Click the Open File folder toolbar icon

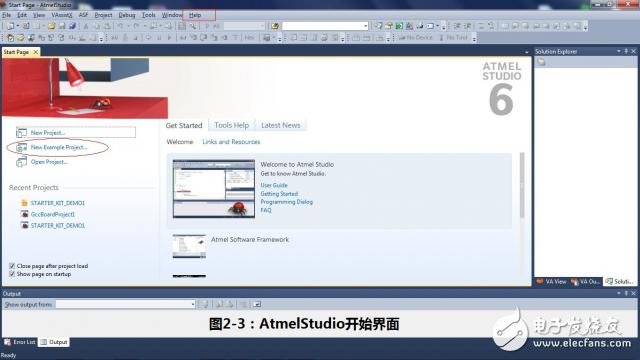coord(51,26)
